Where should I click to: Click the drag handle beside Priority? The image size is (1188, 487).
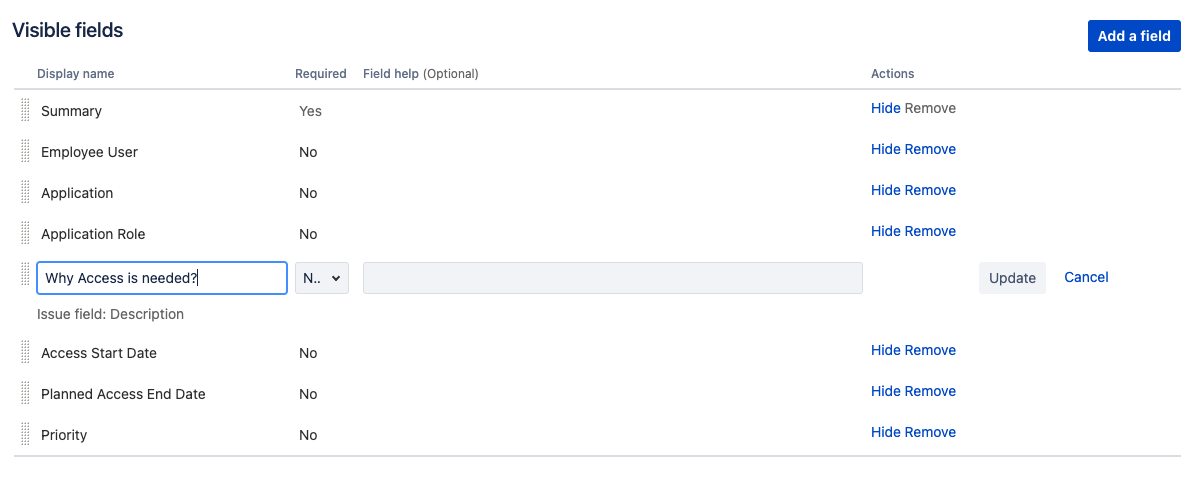pyautogui.click(x=26, y=434)
